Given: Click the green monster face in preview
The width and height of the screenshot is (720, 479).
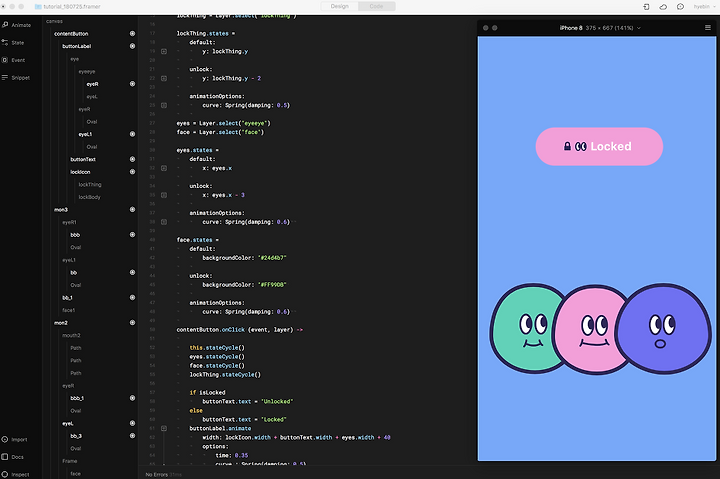Looking at the screenshot, I should click(527, 328).
